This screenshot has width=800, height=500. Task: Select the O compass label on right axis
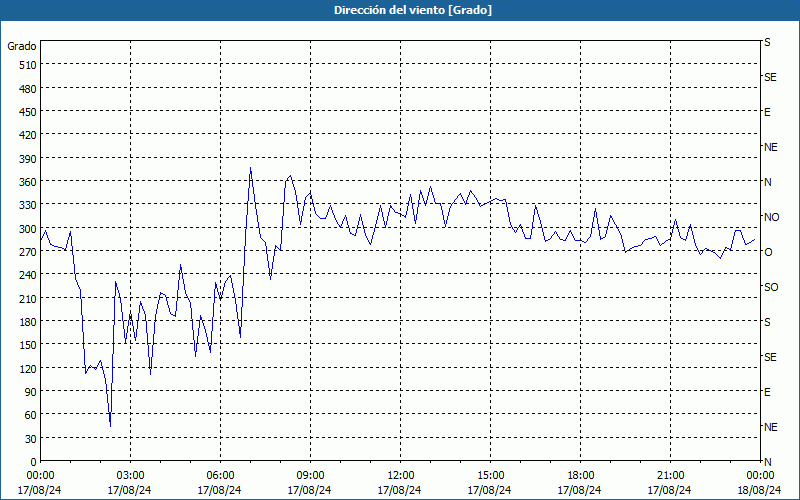(768, 252)
